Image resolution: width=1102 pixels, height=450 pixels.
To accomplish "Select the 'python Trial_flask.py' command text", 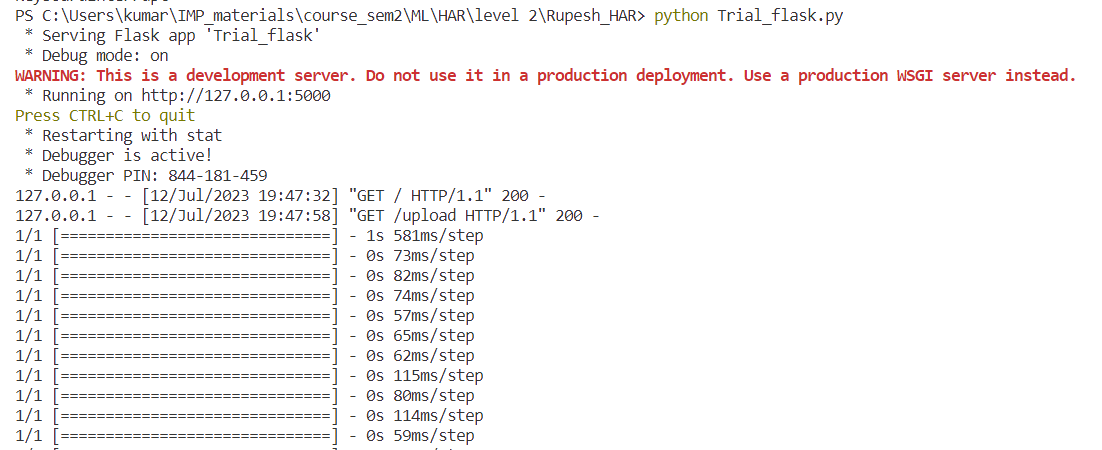I will pos(748,16).
